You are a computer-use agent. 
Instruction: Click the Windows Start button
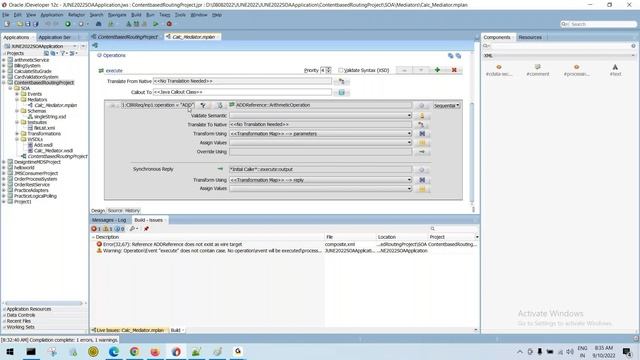point(10,351)
